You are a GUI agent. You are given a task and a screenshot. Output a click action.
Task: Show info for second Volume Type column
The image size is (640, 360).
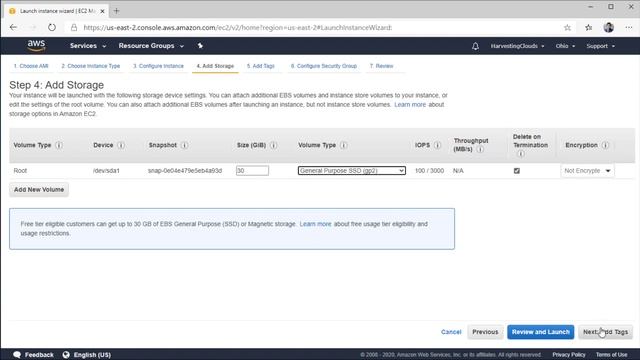tap(344, 145)
